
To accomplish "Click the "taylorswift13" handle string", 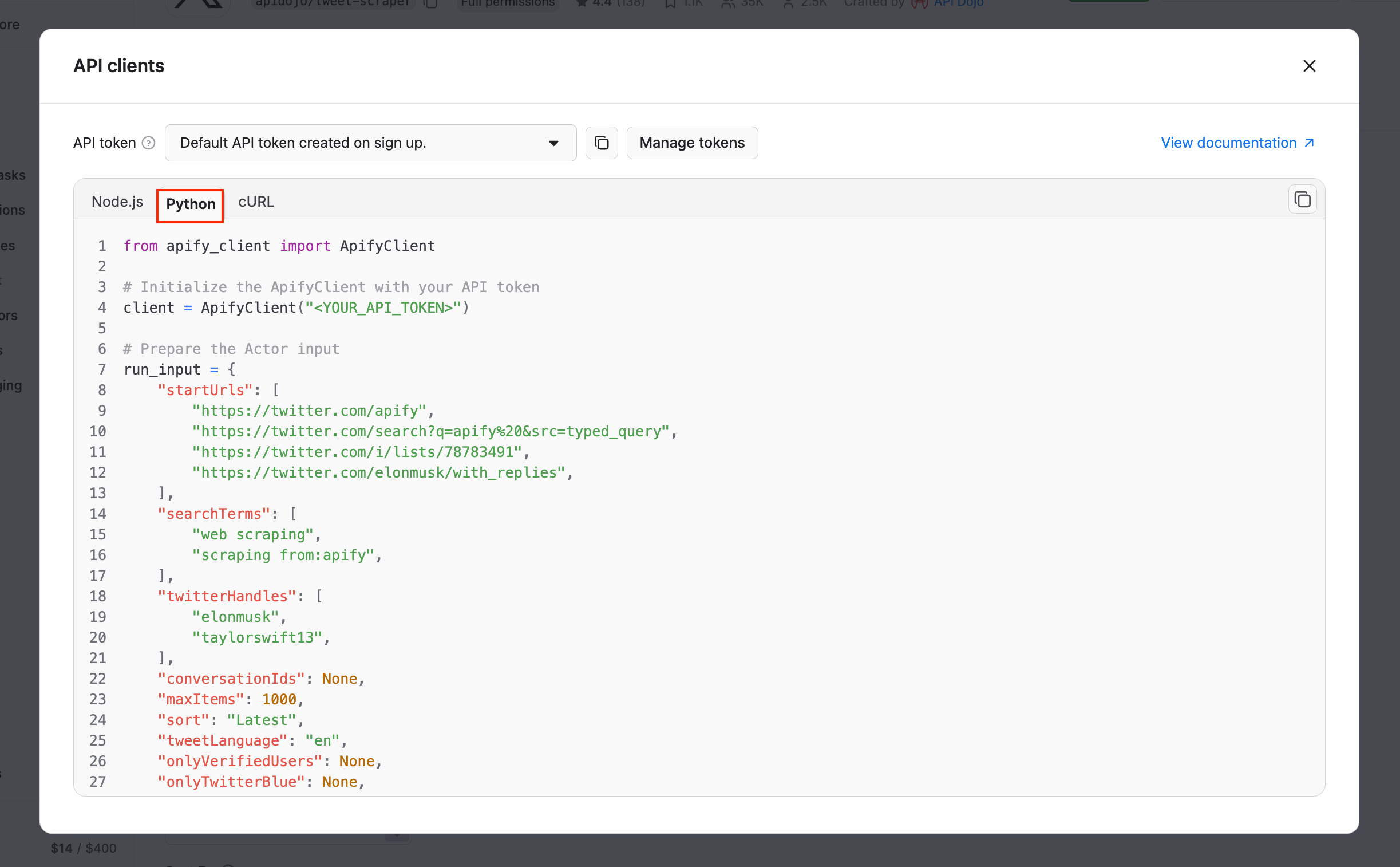I will tap(258, 638).
